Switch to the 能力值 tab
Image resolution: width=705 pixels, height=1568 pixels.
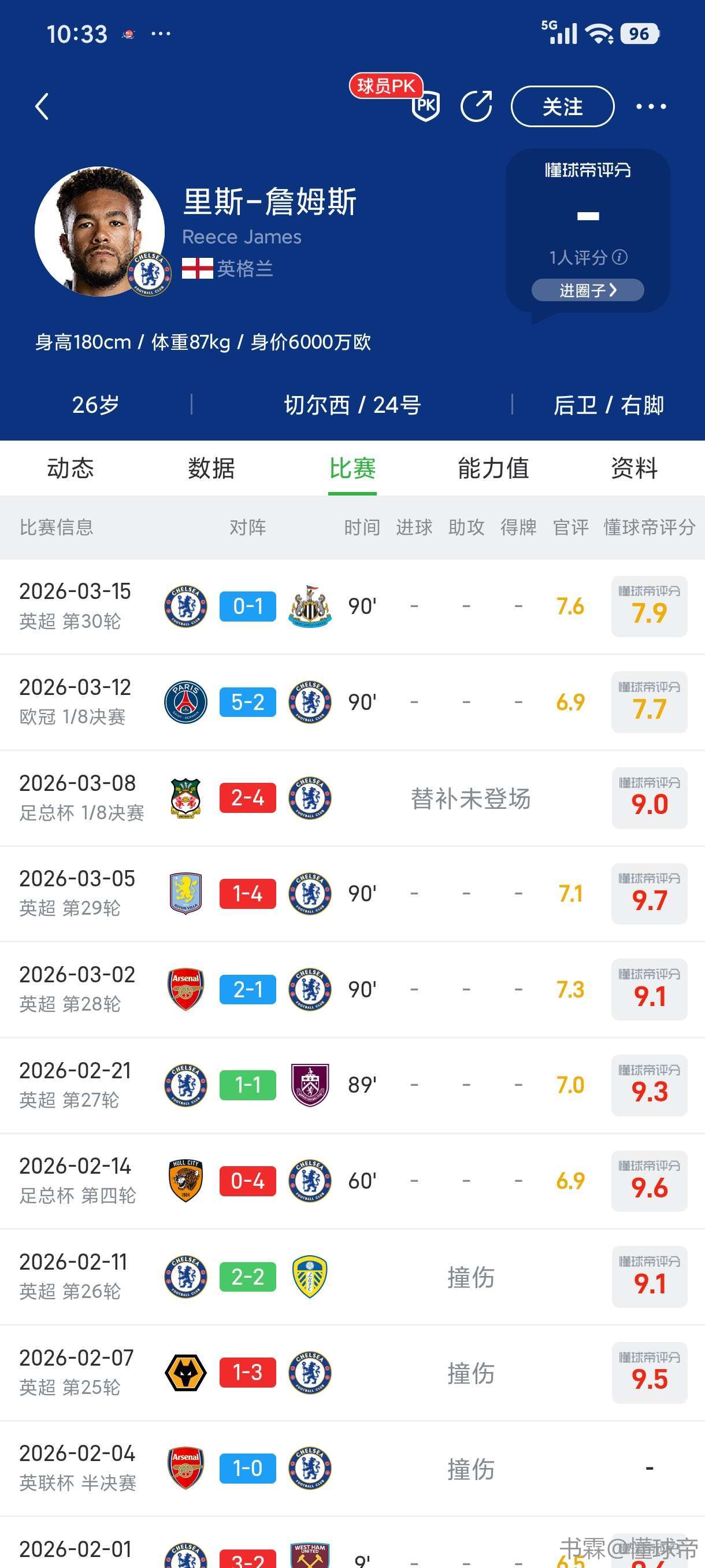pyautogui.click(x=493, y=468)
